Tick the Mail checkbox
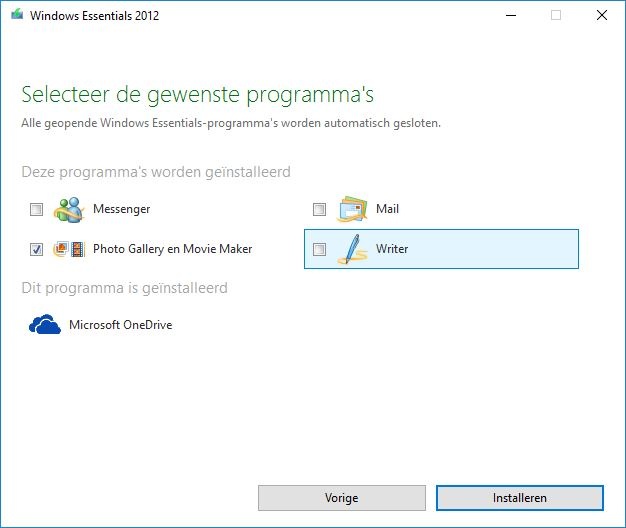 tap(319, 210)
